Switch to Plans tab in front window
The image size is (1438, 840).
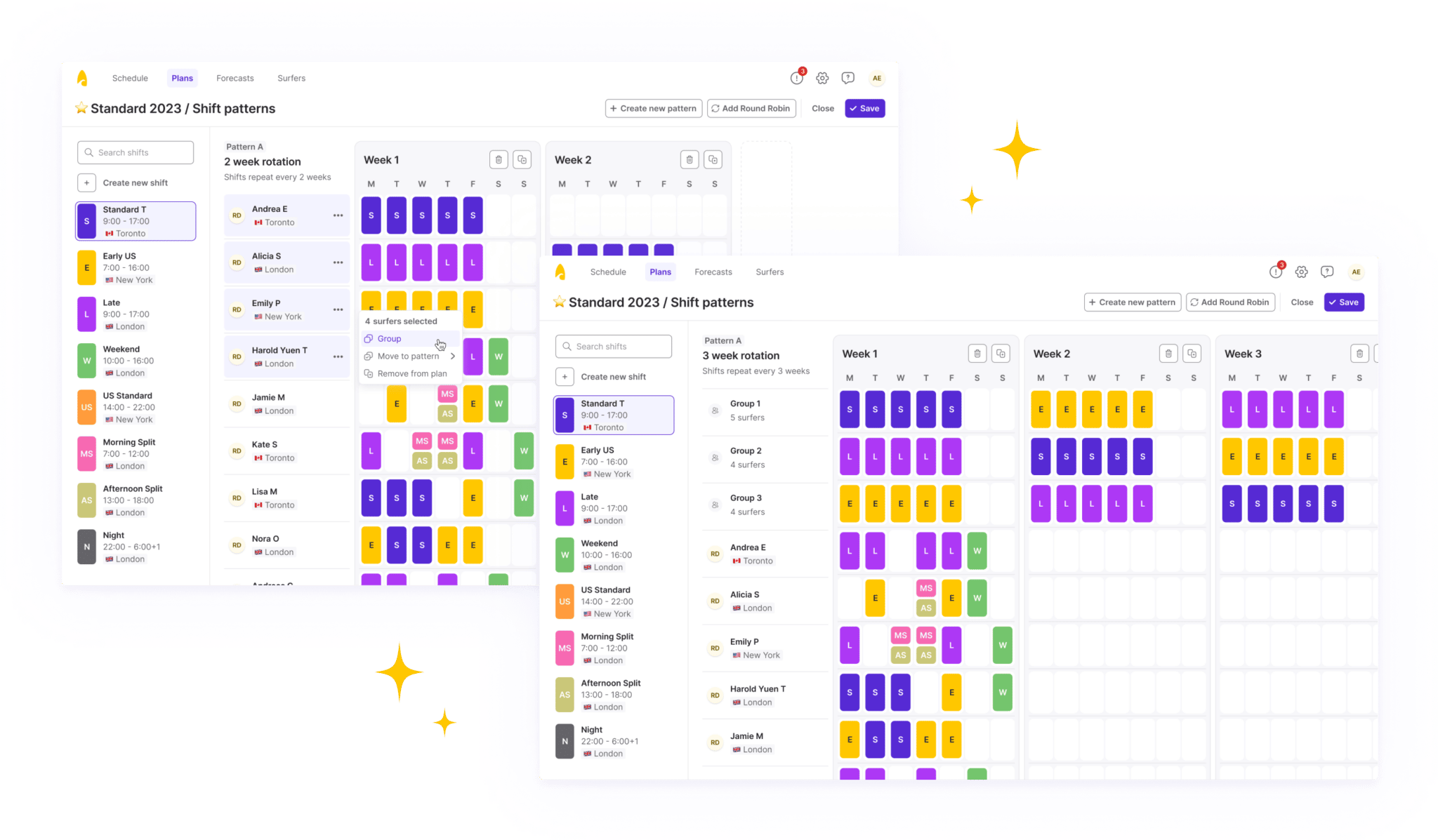click(x=660, y=272)
